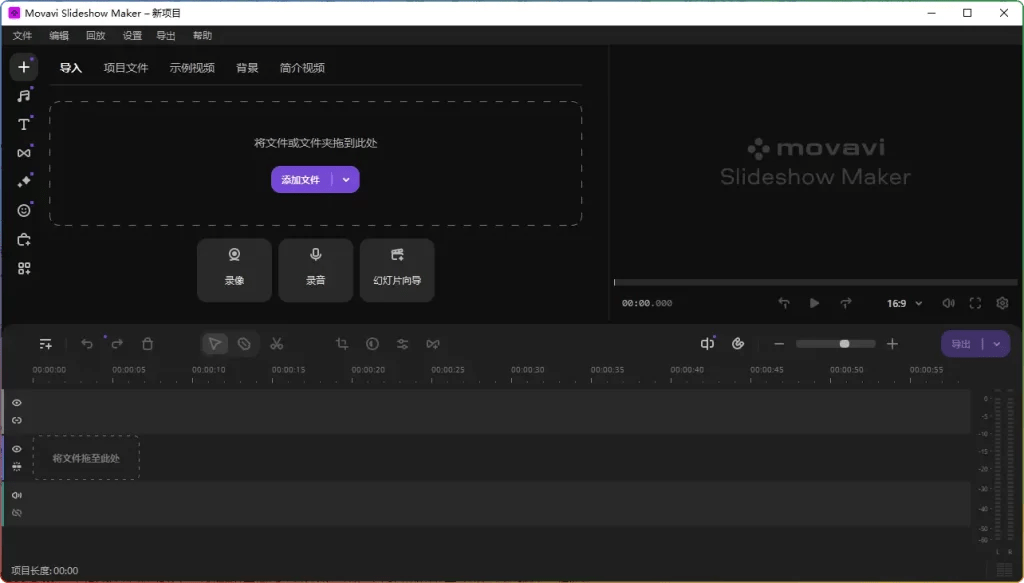
Task: Open the stickers smiley panel
Action: tap(23, 210)
